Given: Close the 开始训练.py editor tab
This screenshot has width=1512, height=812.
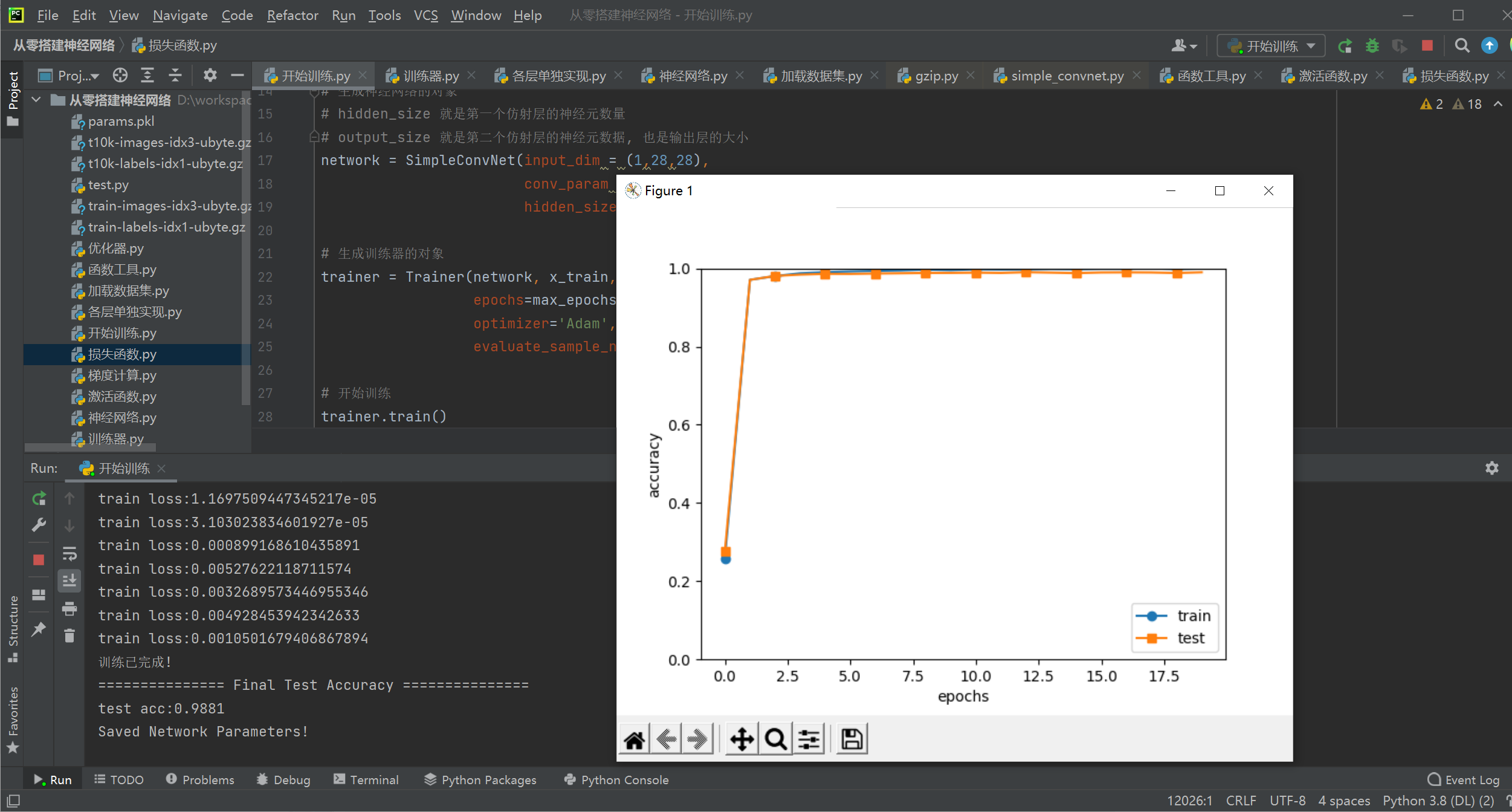Looking at the screenshot, I should 363,76.
